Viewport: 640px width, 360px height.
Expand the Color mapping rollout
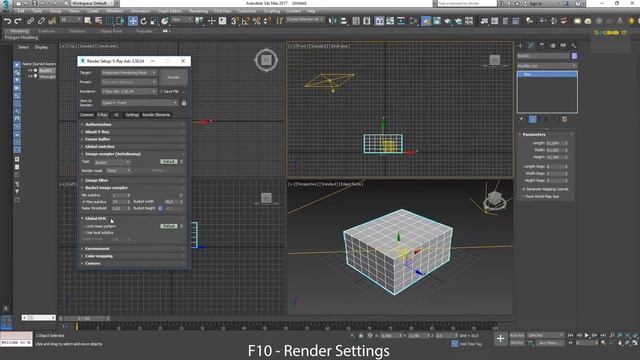click(x=133, y=256)
